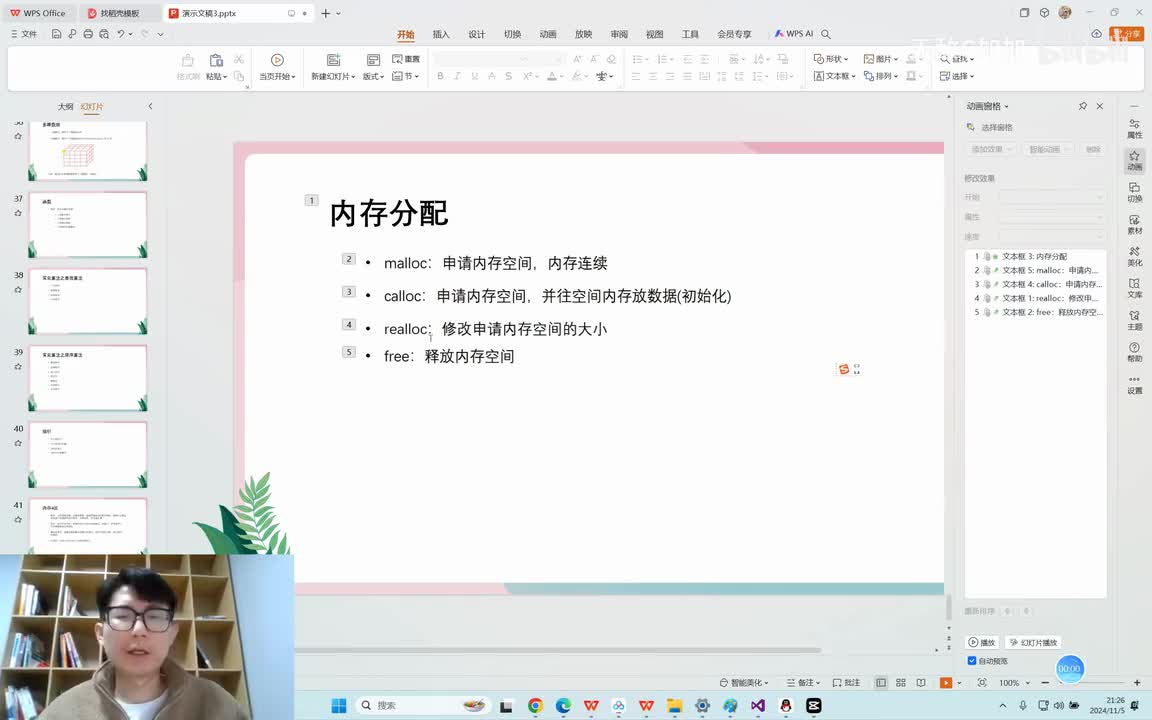The height and width of the screenshot is (720, 1152).
Task: Select the slide 39 thumbnail
Action: click(87, 378)
